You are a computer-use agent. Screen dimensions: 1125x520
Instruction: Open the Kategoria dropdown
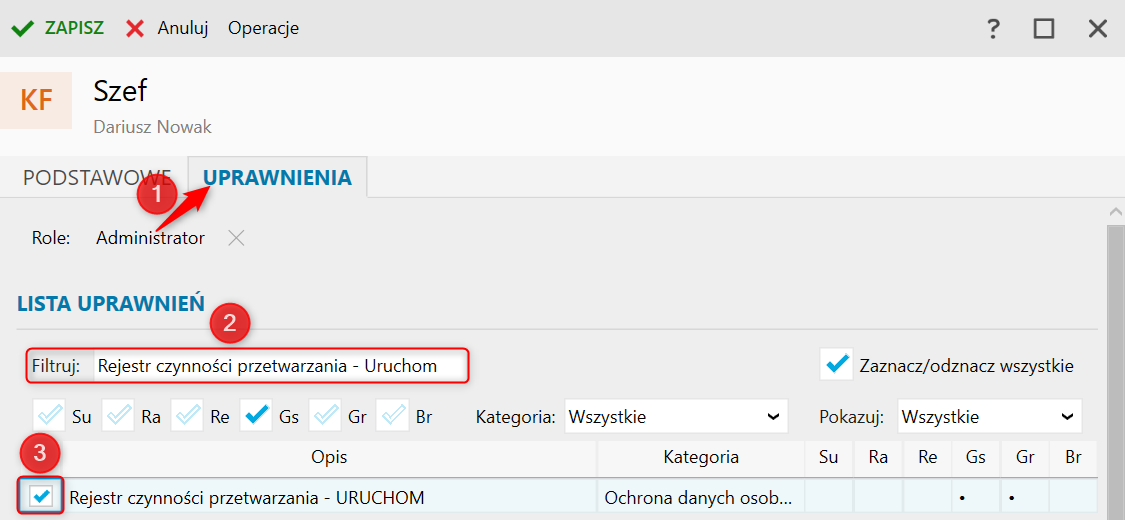(676, 417)
